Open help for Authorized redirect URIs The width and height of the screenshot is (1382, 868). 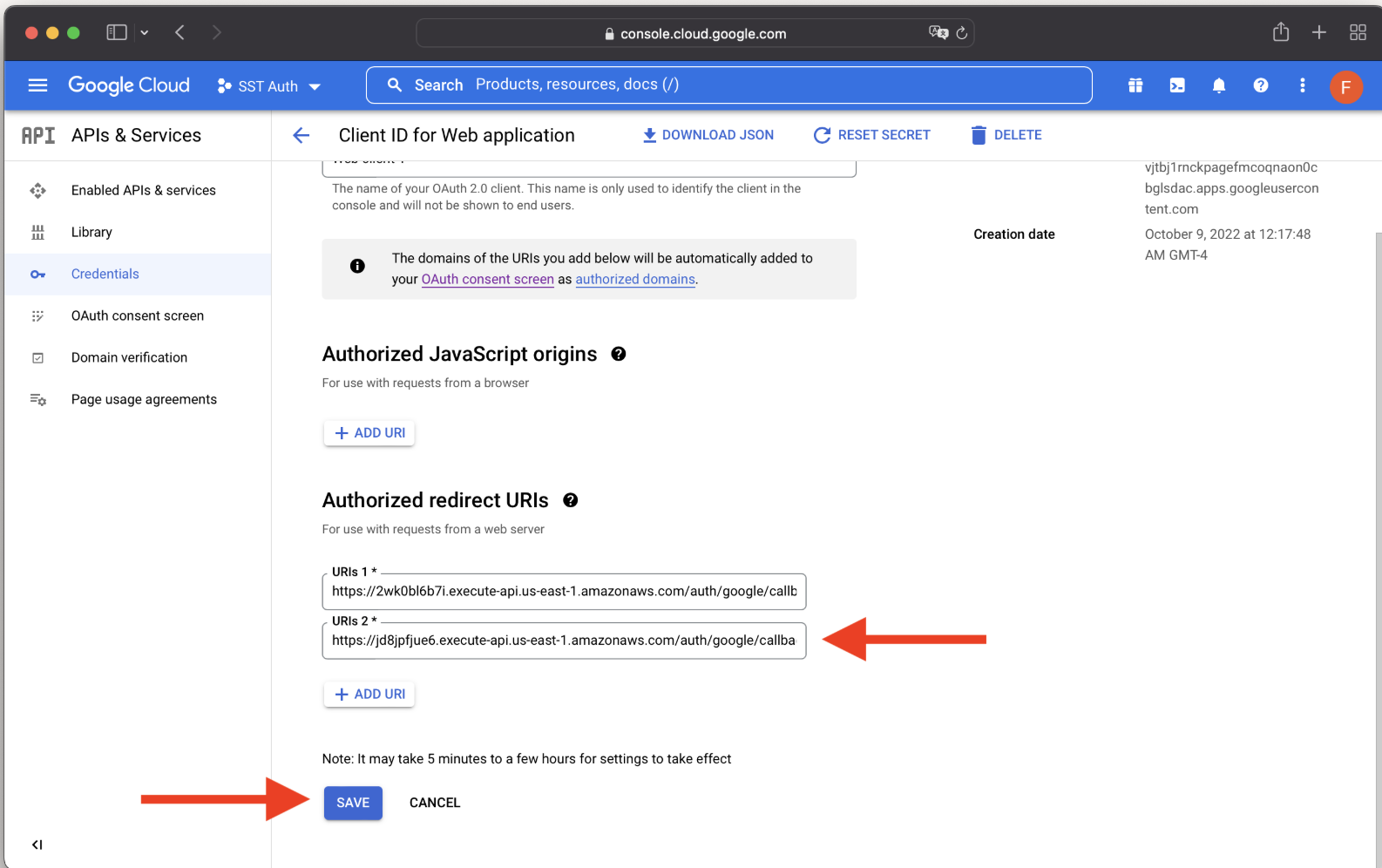click(571, 500)
